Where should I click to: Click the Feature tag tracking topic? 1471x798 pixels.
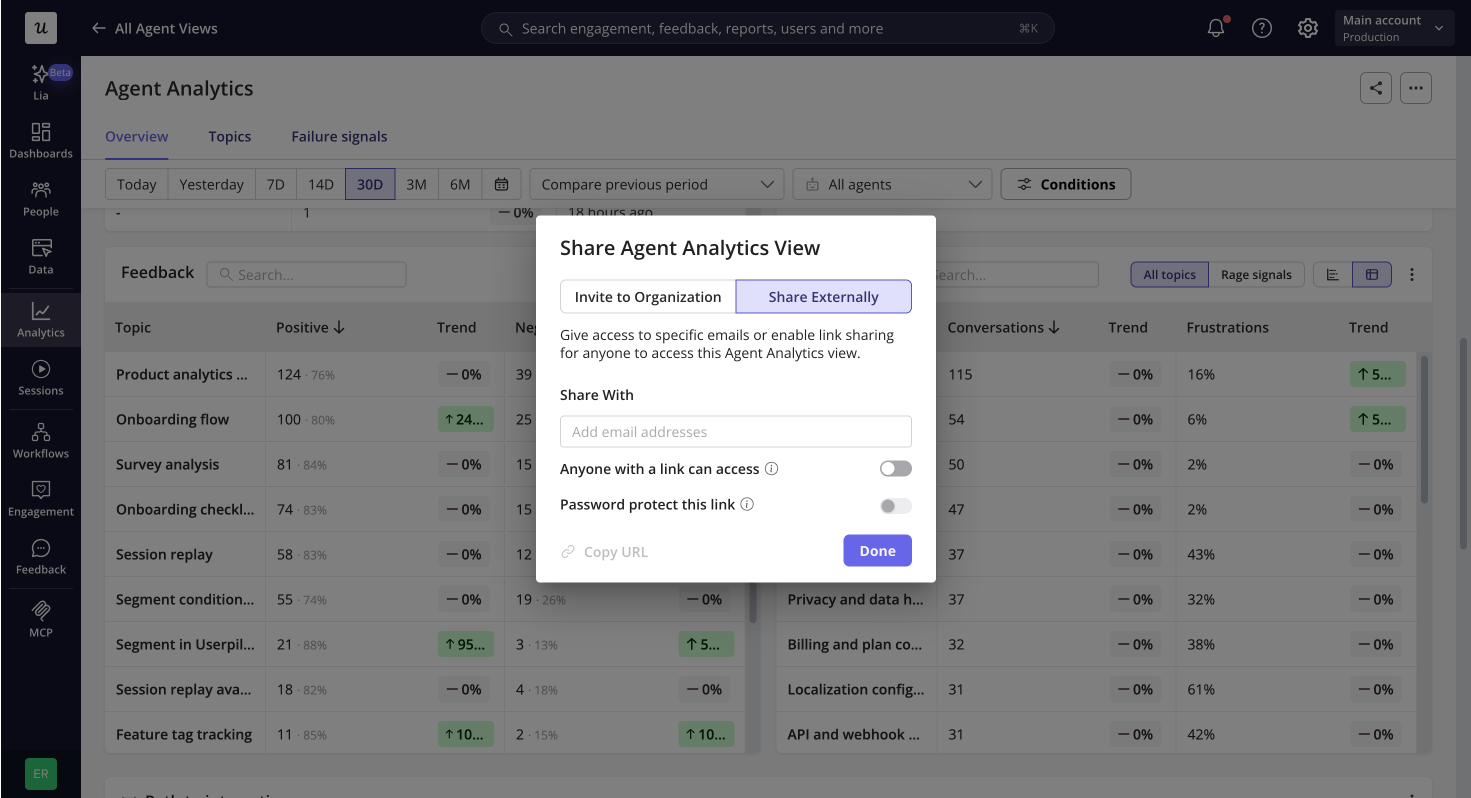[x=184, y=735]
